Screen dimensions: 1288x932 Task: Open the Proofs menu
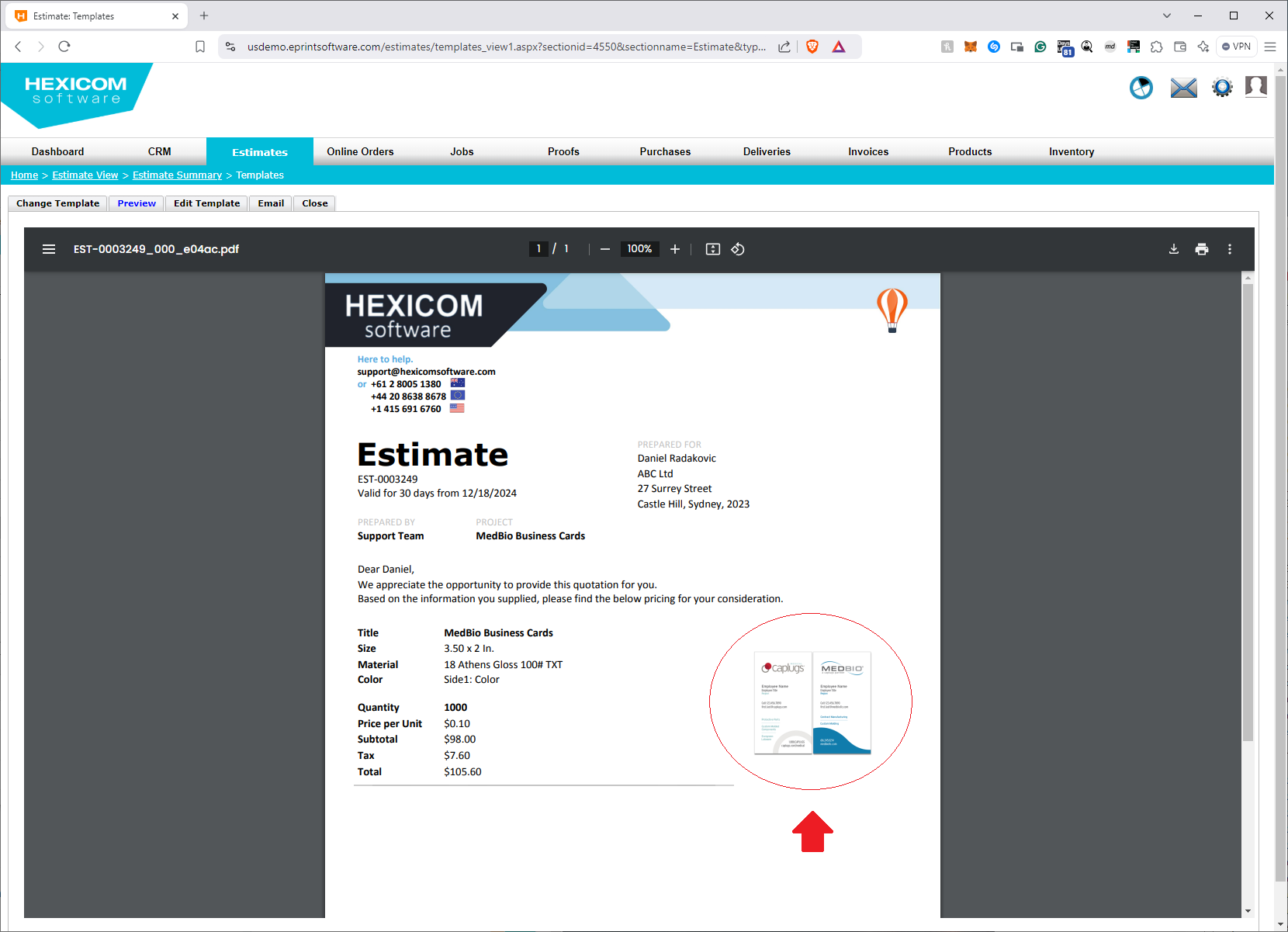[x=563, y=151]
